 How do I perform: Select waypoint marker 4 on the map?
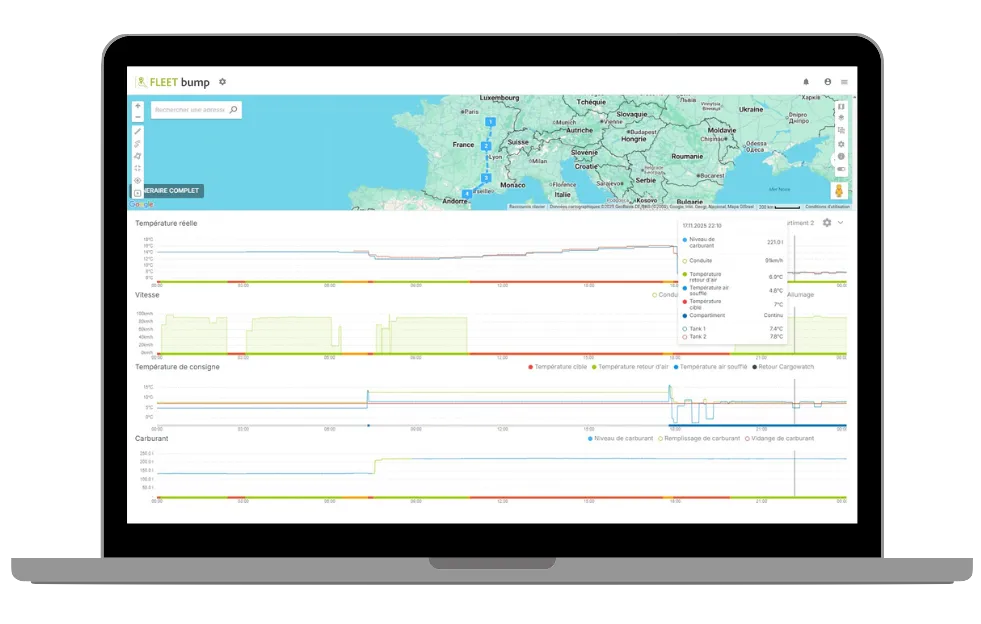(x=466, y=194)
